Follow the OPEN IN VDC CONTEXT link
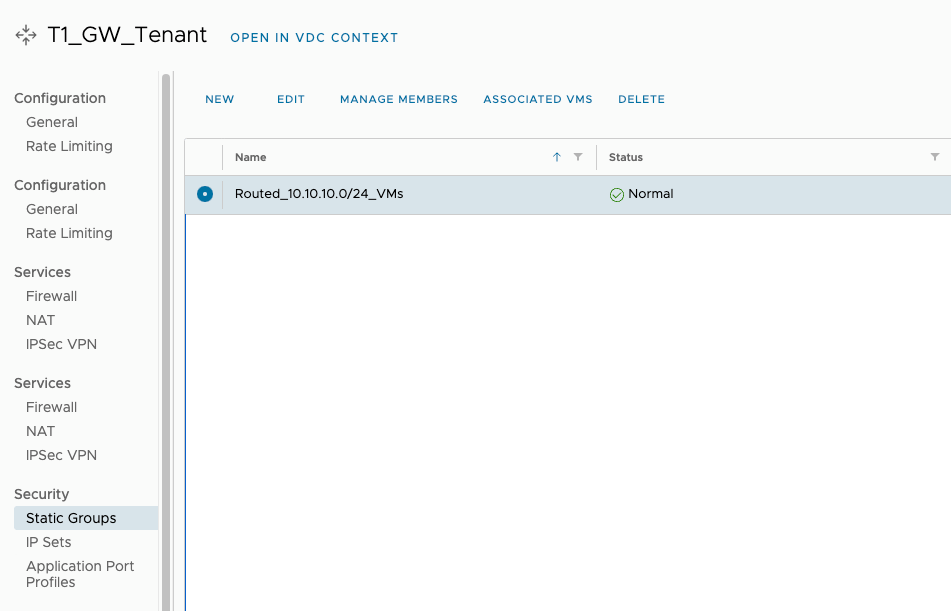Screen dimensions: 951x611 [x=314, y=38]
